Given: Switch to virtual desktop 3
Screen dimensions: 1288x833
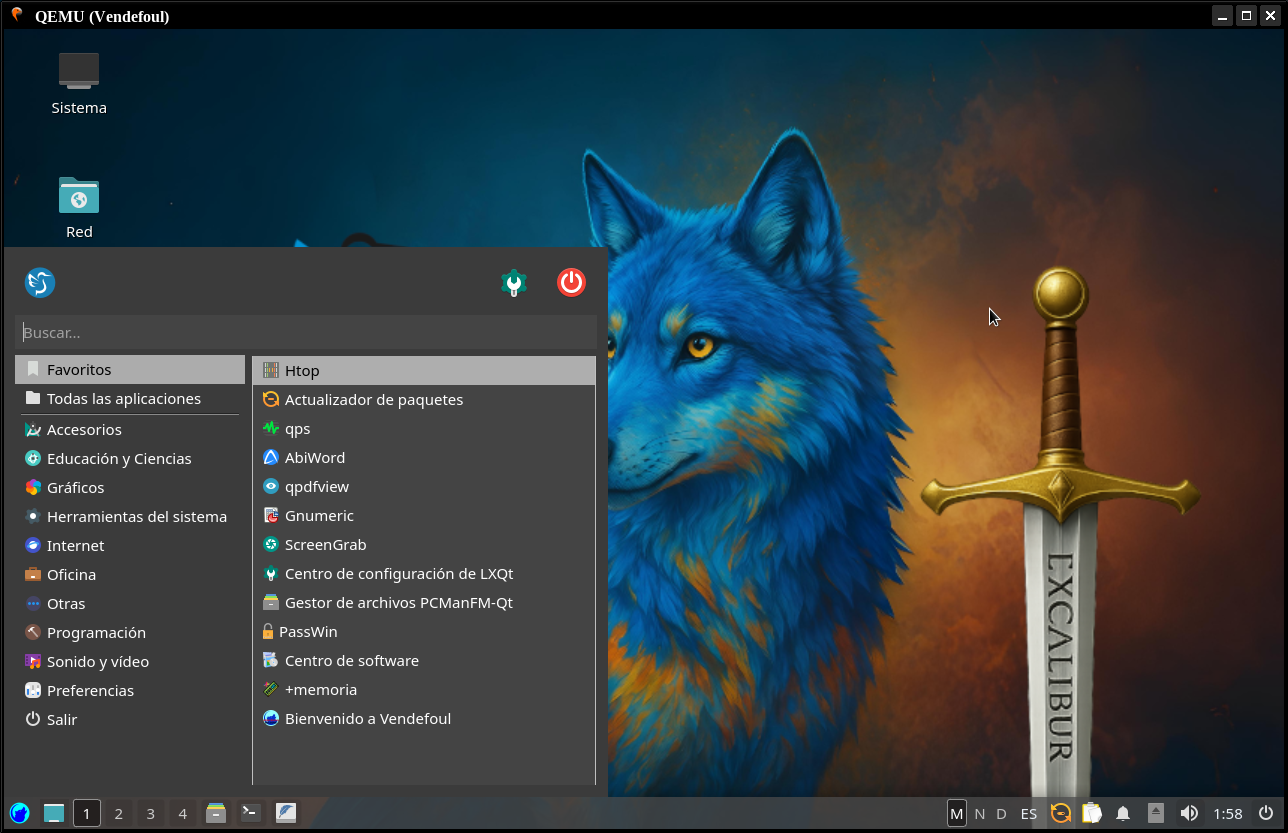Looking at the screenshot, I should coord(150,814).
